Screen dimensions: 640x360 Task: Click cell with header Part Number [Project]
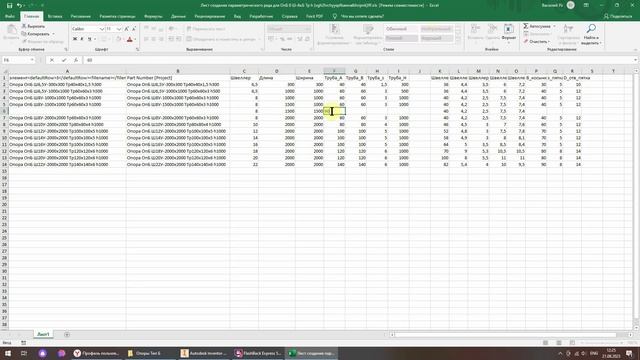(178, 78)
